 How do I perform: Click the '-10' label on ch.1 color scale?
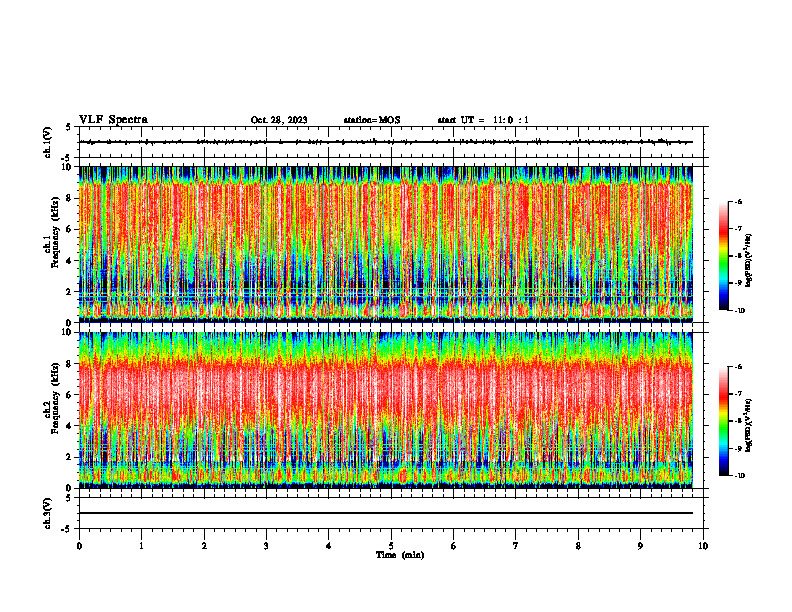coord(739,311)
